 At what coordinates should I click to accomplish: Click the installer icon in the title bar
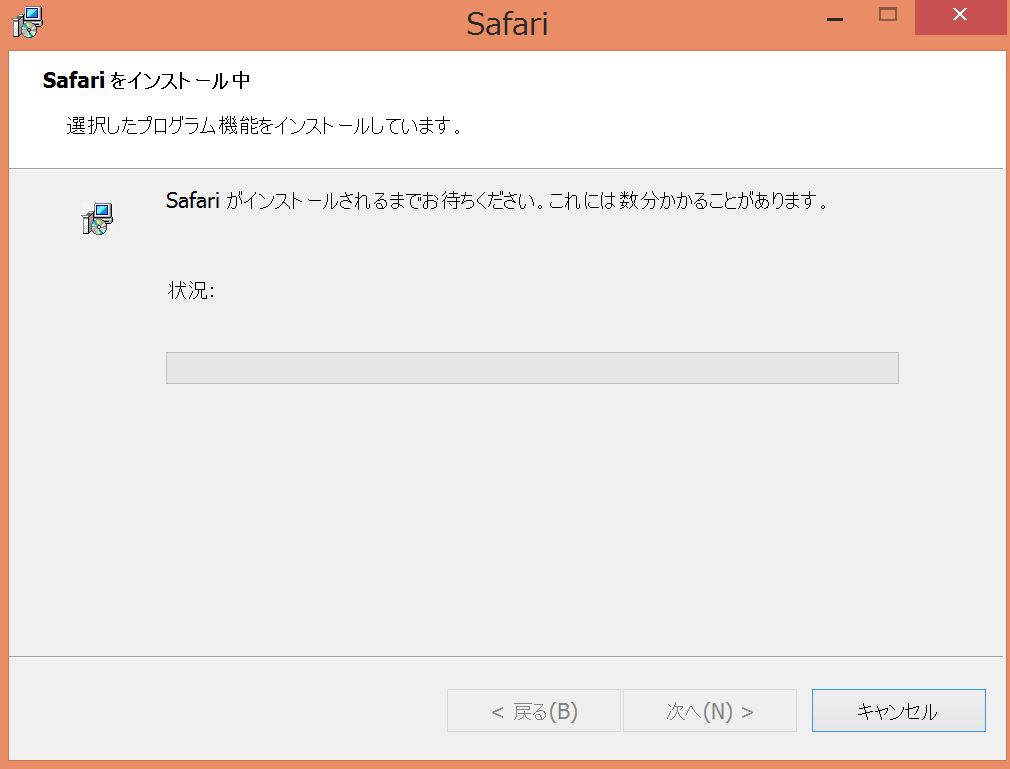coord(27,21)
